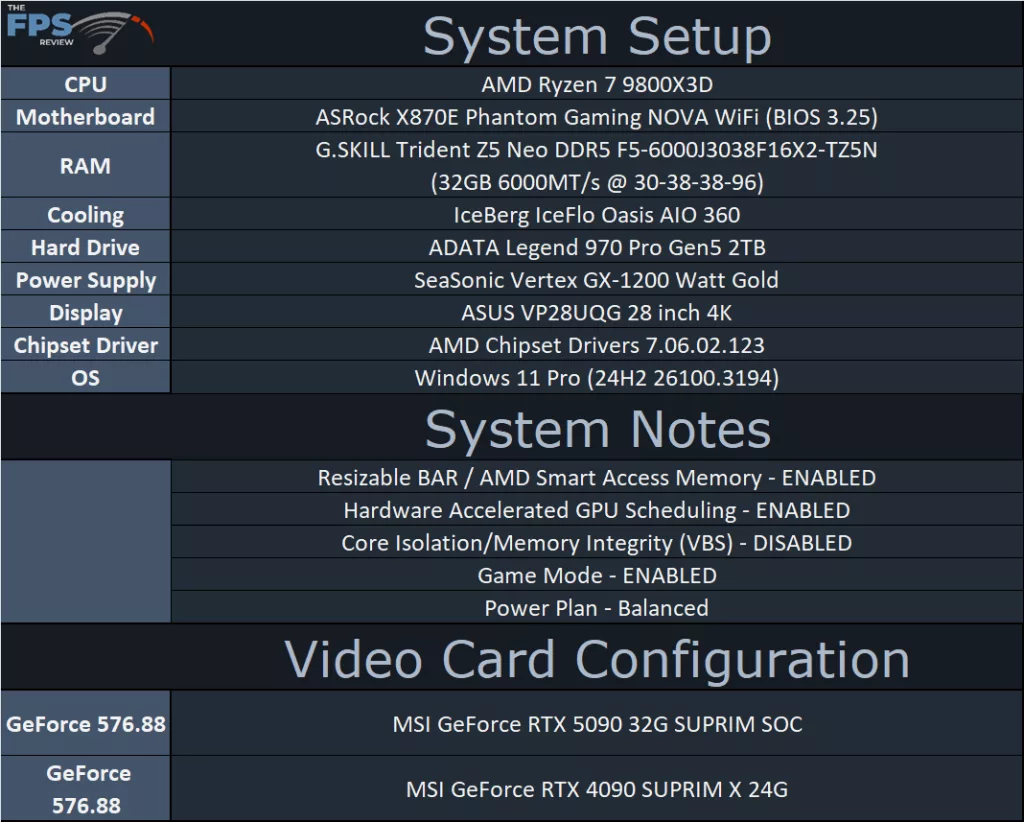Select the System Setup heading
Image resolution: width=1024 pixels, height=822 pixels.
(597, 37)
